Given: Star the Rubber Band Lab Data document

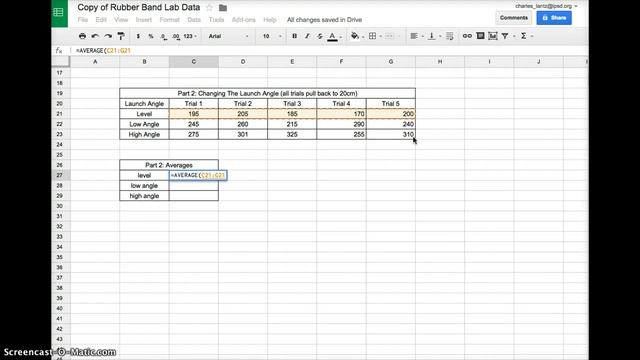Looking at the screenshot, I should [x=209, y=8].
